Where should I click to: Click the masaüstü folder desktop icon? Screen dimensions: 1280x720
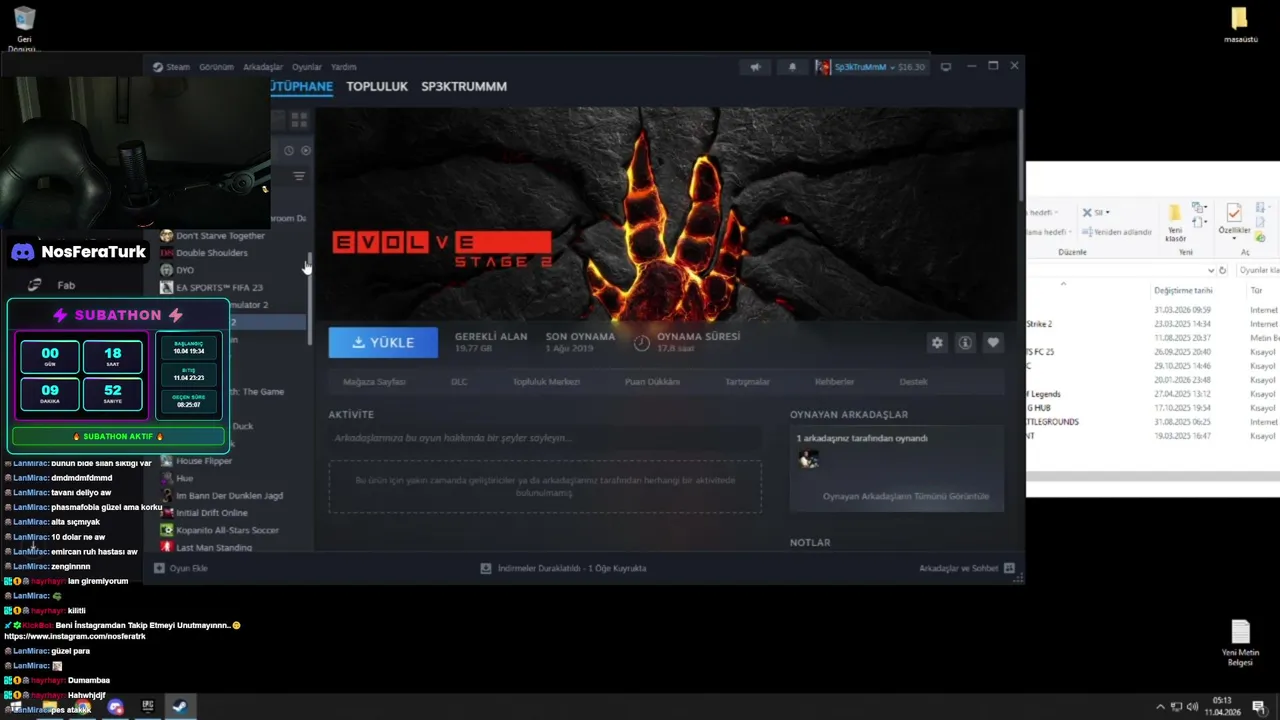tap(1240, 26)
